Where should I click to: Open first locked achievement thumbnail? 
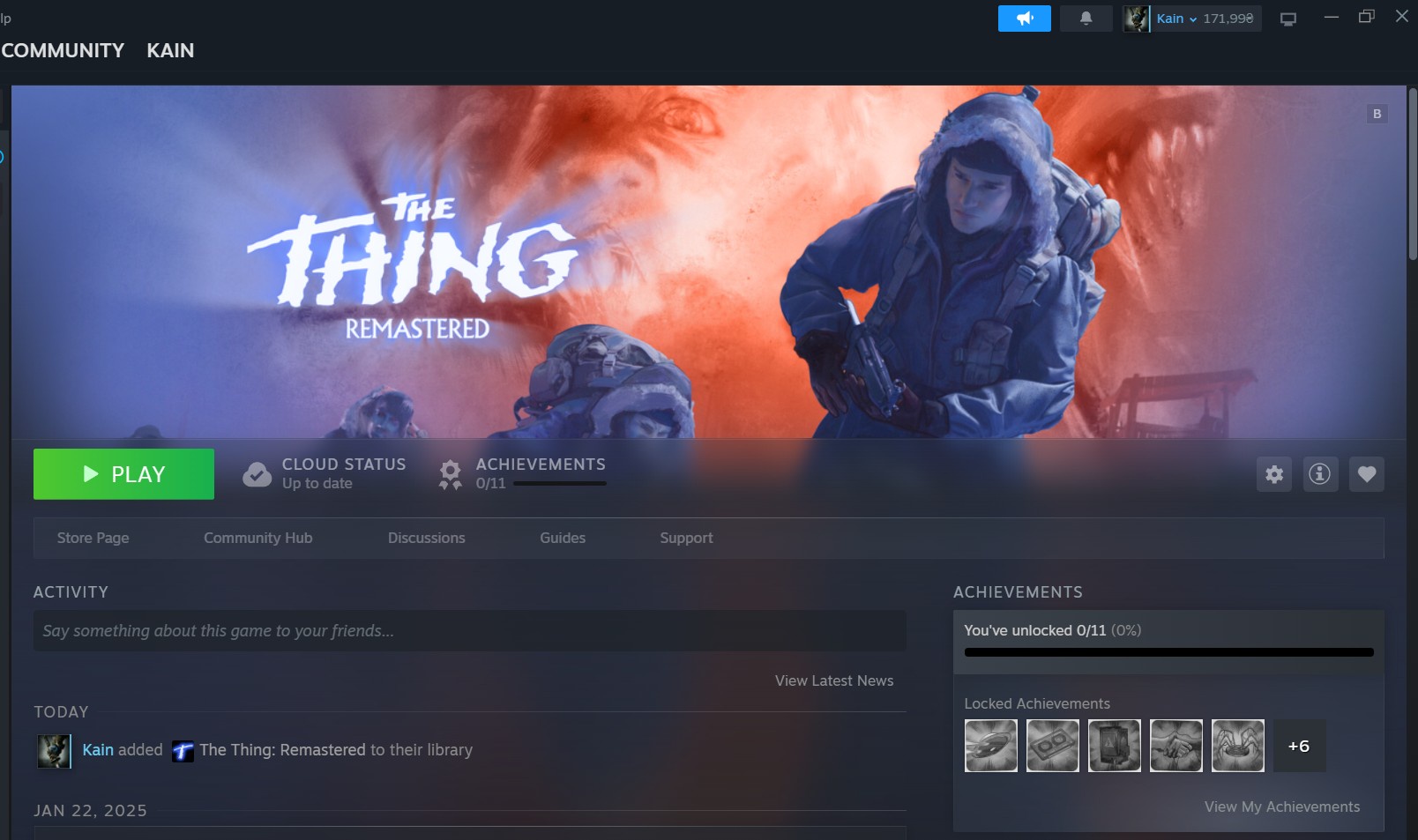991,746
